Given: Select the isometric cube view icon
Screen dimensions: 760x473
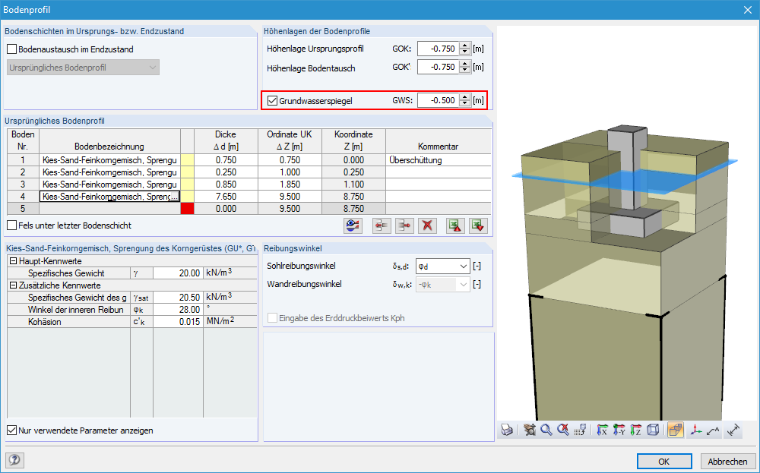Looking at the screenshot, I should pos(653,430).
